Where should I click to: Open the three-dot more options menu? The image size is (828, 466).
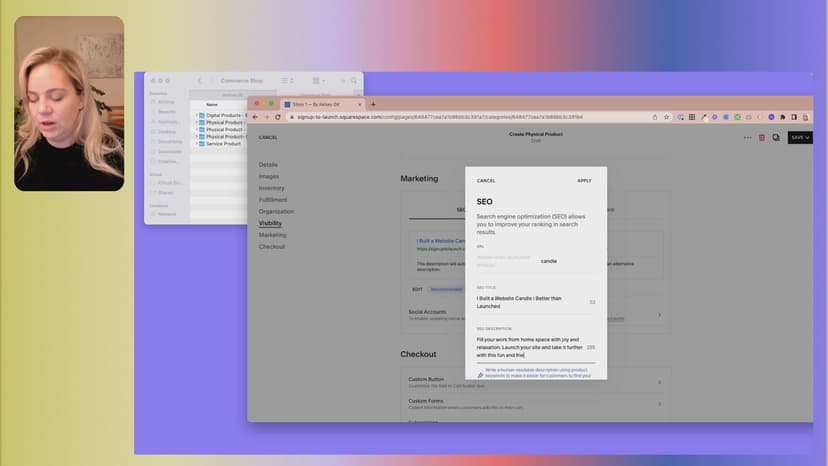coord(747,137)
